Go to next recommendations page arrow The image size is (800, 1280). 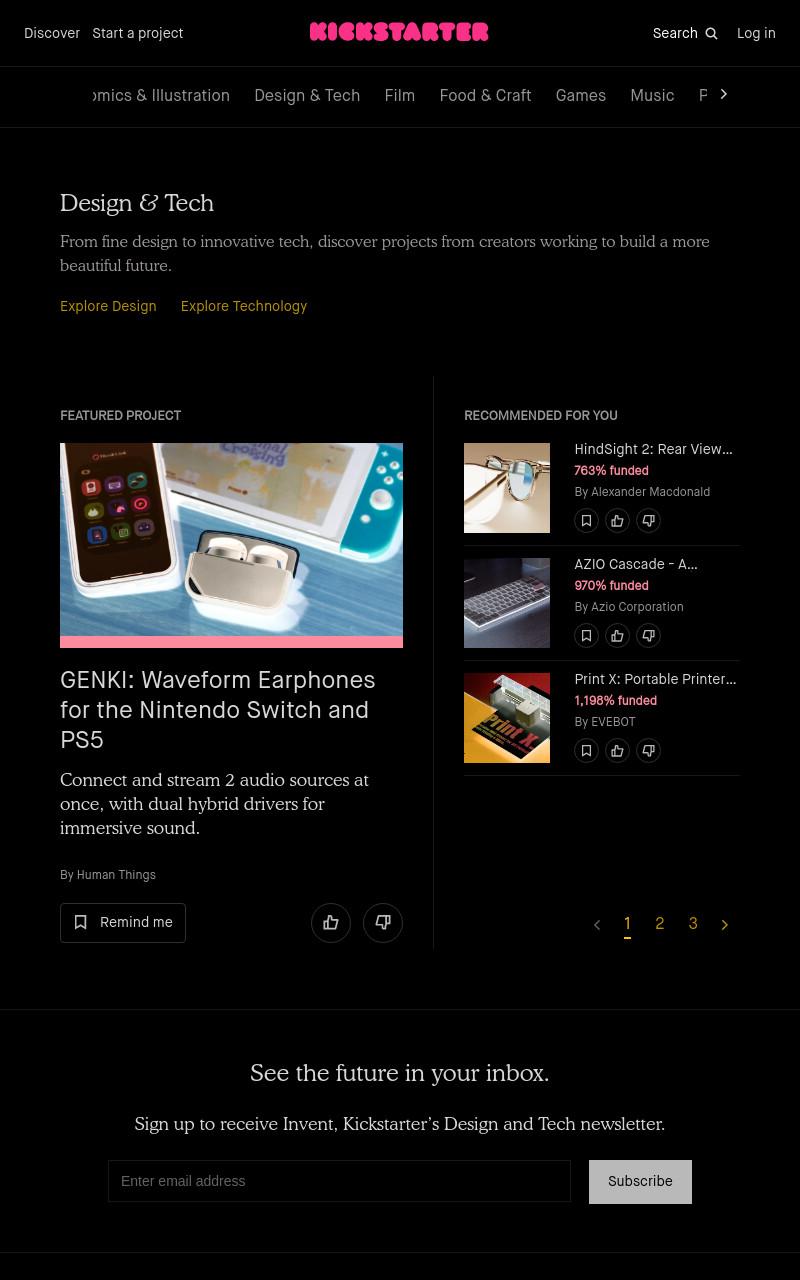coord(725,925)
